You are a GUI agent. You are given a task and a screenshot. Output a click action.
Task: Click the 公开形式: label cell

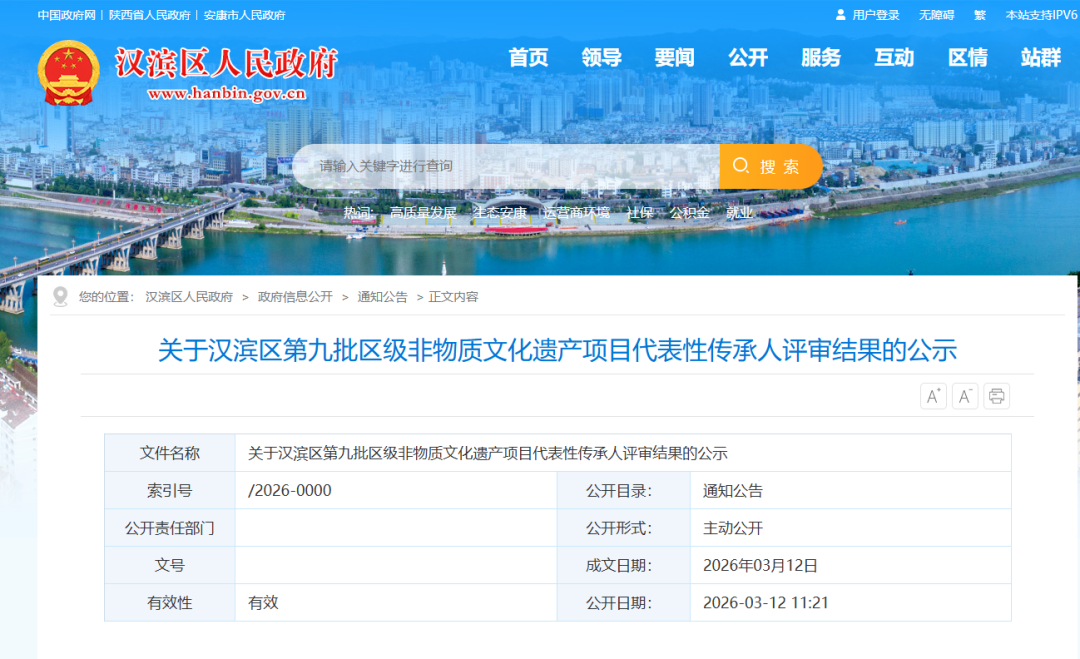[623, 527]
